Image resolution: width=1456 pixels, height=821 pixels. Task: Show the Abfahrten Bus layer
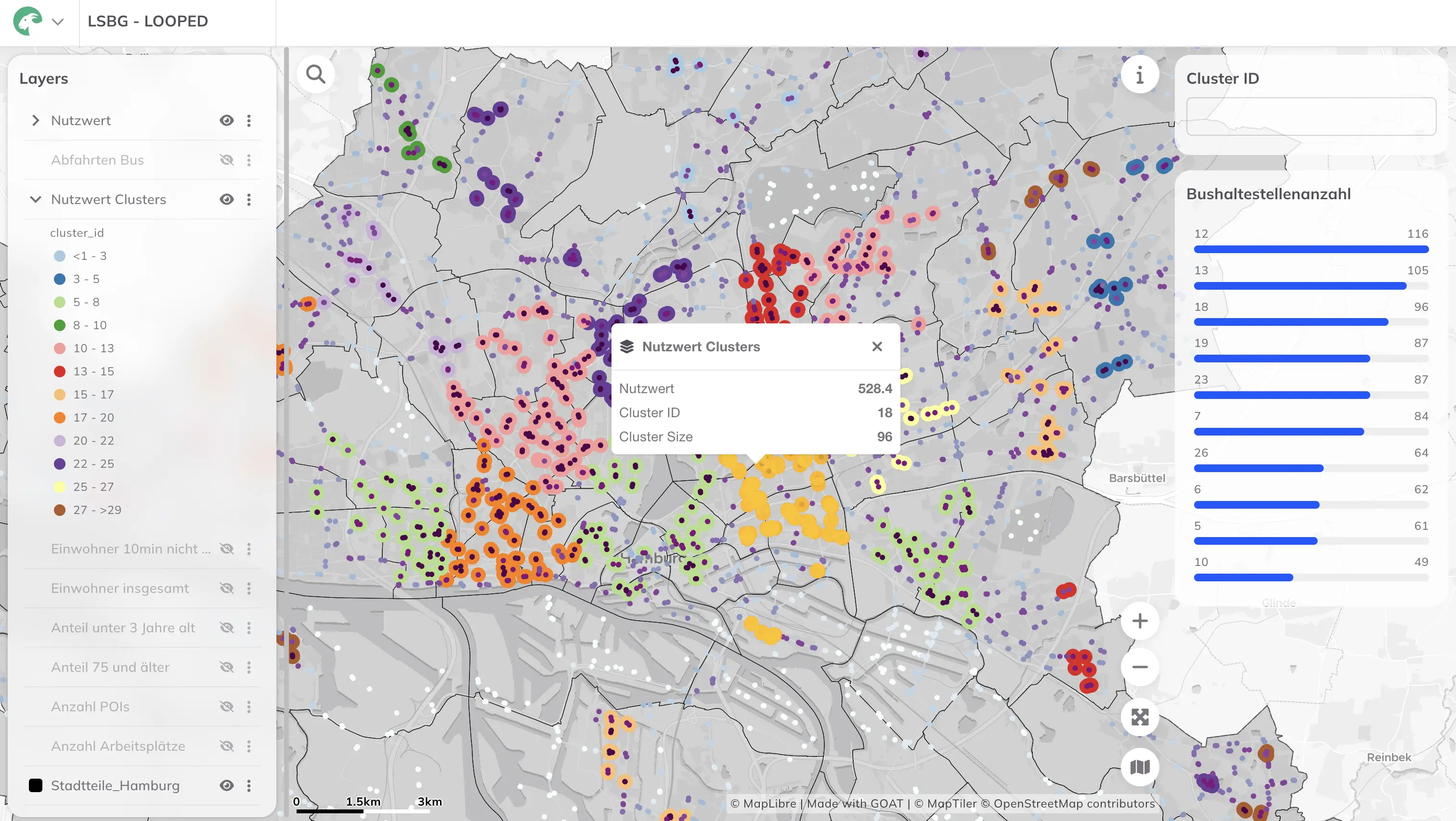pyautogui.click(x=227, y=159)
